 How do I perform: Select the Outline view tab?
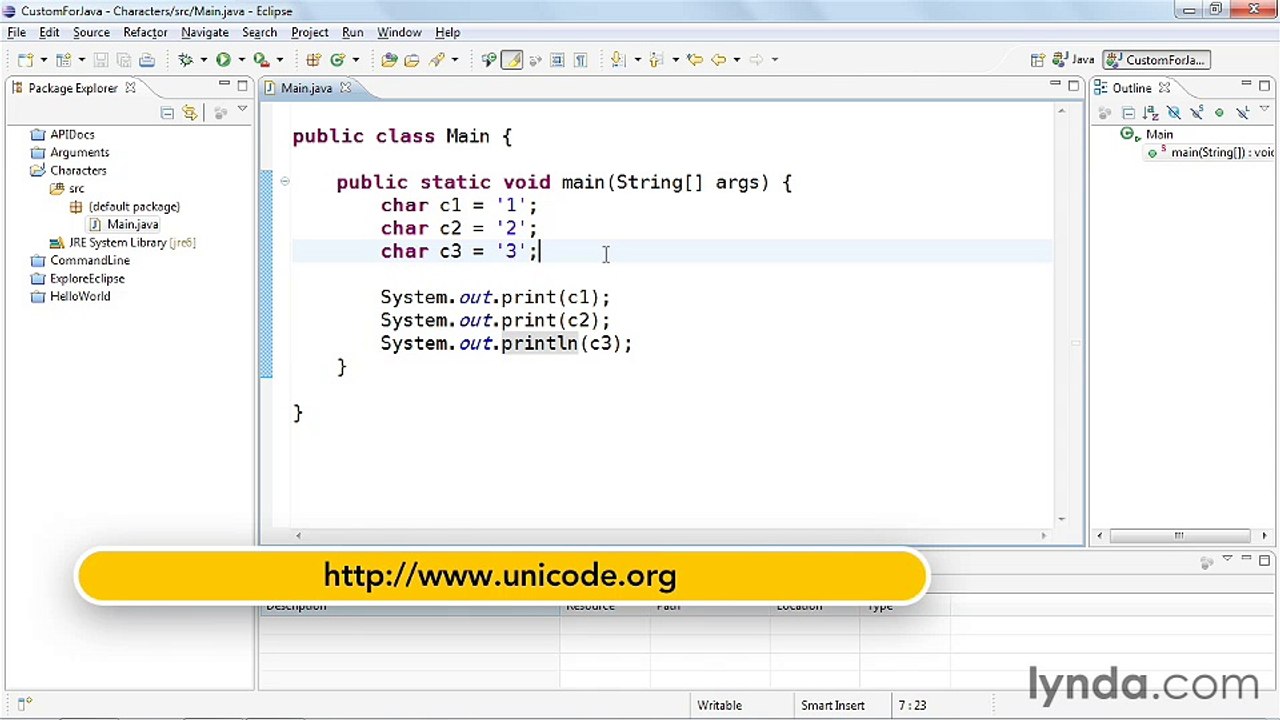[x=1133, y=88]
